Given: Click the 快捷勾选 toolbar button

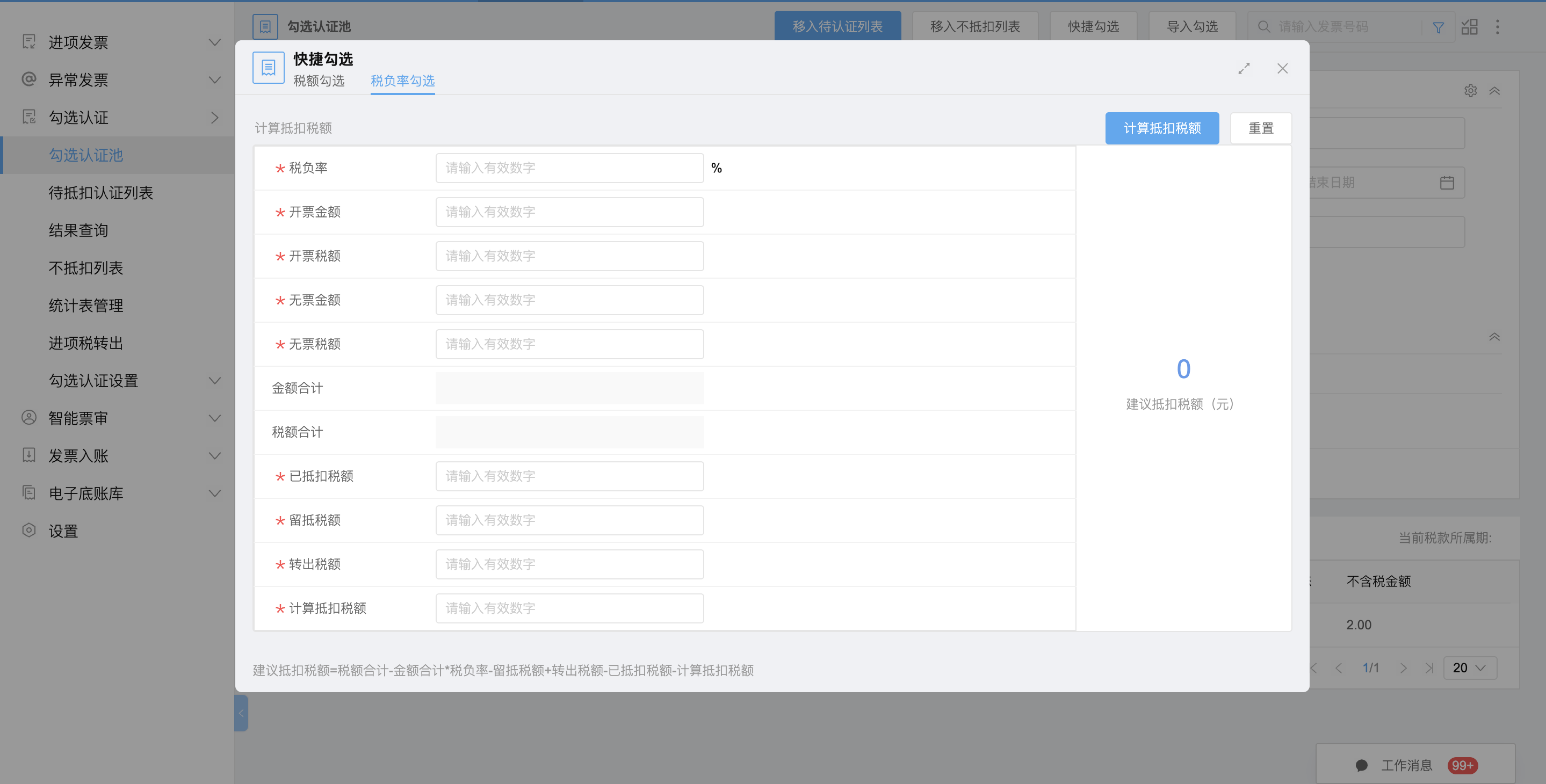Looking at the screenshot, I should tap(1093, 26).
